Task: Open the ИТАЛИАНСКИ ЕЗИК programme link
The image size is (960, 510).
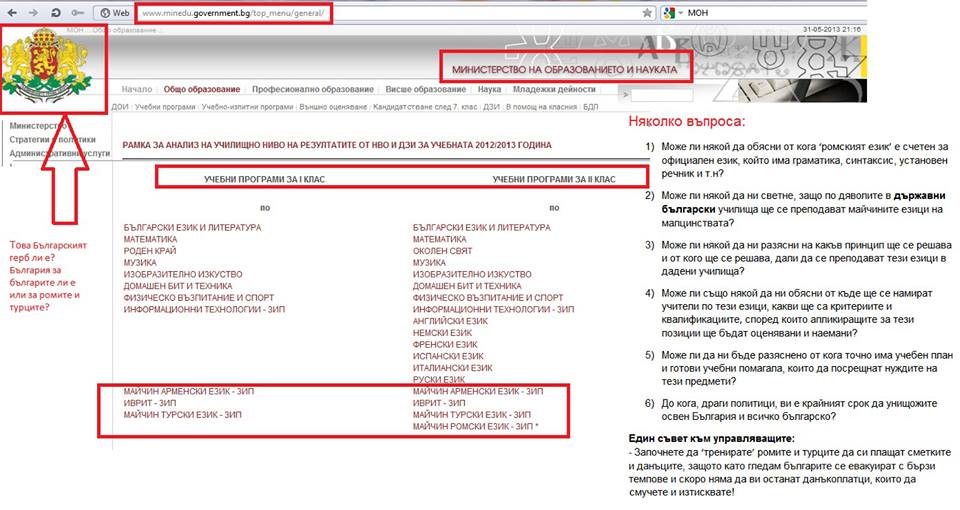Action: pyautogui.click(x=452, y=368)
